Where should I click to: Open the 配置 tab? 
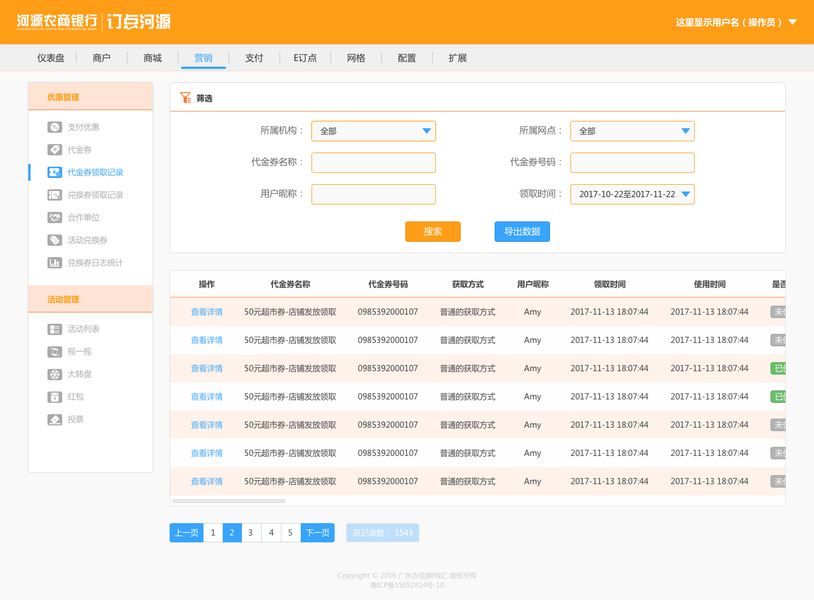click(407, 58)
